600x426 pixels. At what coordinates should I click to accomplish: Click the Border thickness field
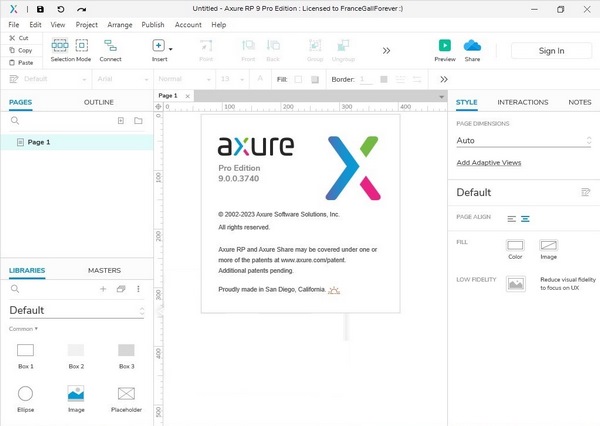366,79
